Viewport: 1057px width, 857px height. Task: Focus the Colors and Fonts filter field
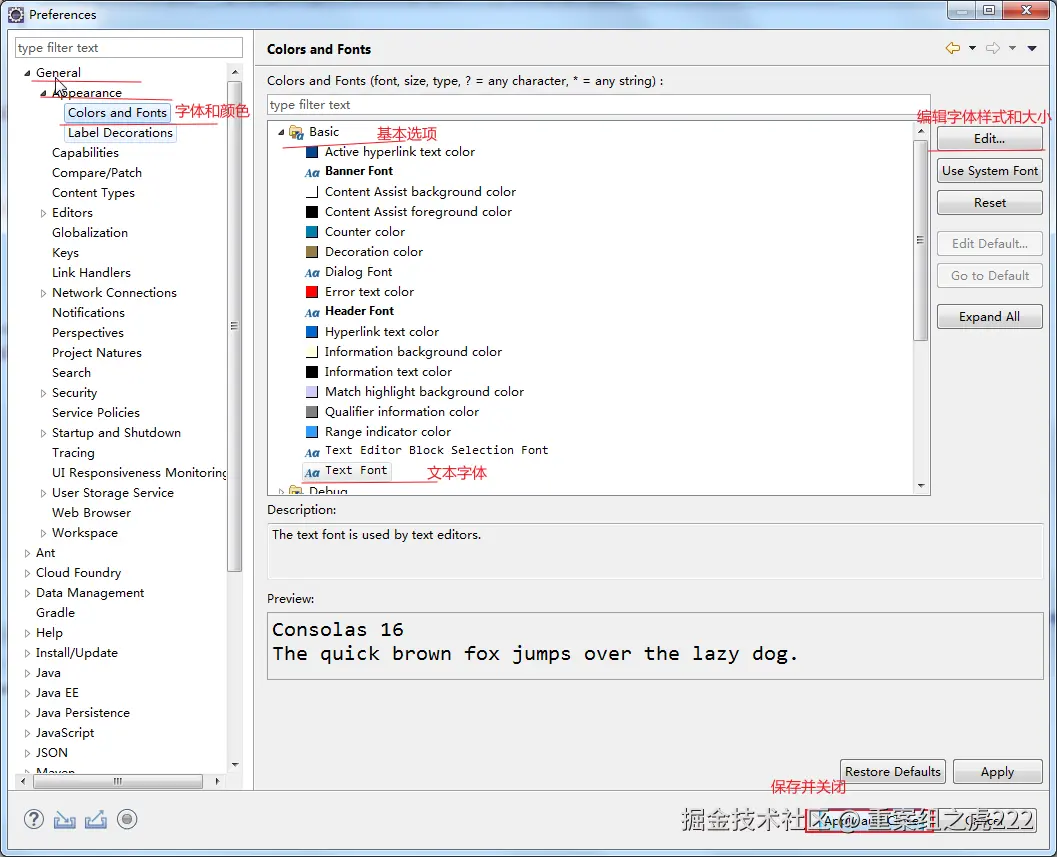599,105
